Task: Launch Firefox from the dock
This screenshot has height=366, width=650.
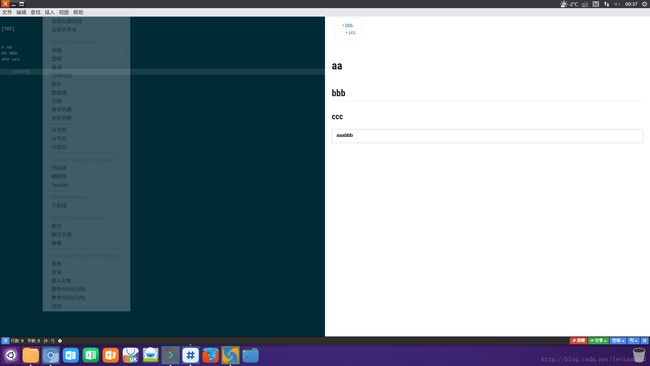Action: [211, 355]
